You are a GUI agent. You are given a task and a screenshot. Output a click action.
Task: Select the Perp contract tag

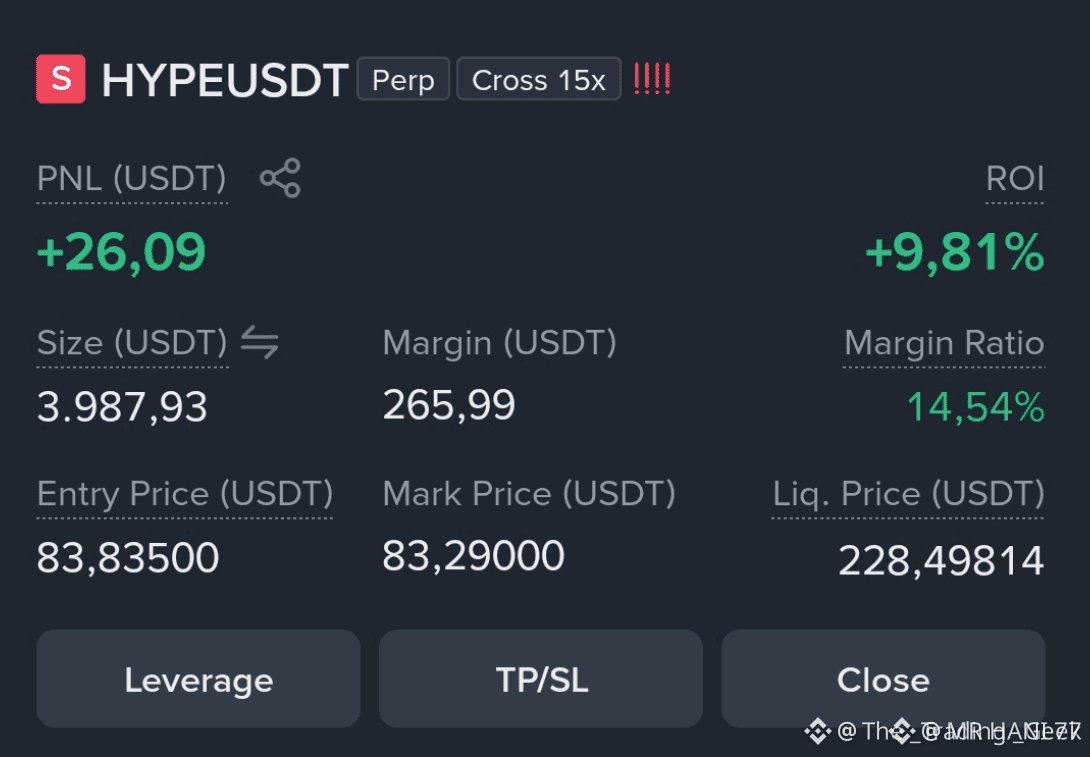point(403,79)
